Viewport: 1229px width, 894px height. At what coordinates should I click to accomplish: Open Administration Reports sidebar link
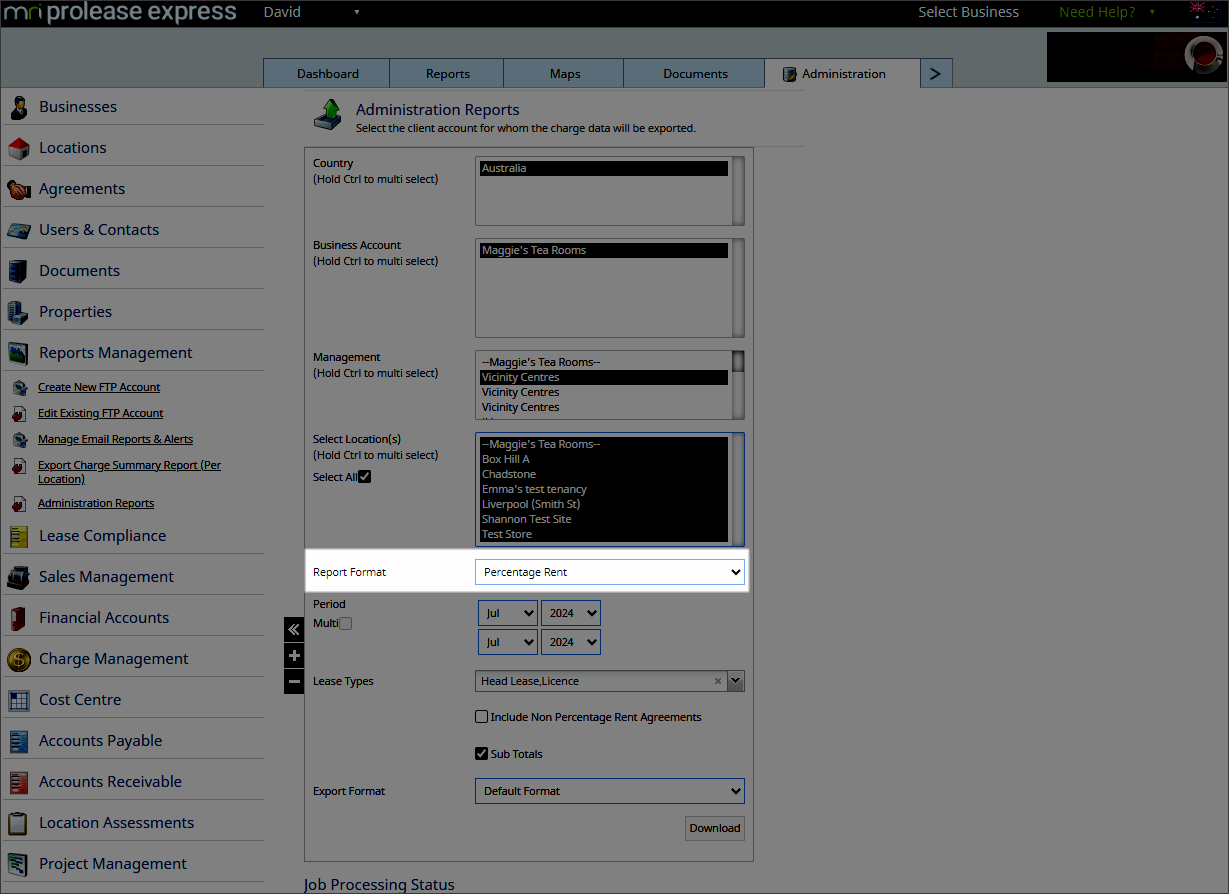(x=96, y=503)
